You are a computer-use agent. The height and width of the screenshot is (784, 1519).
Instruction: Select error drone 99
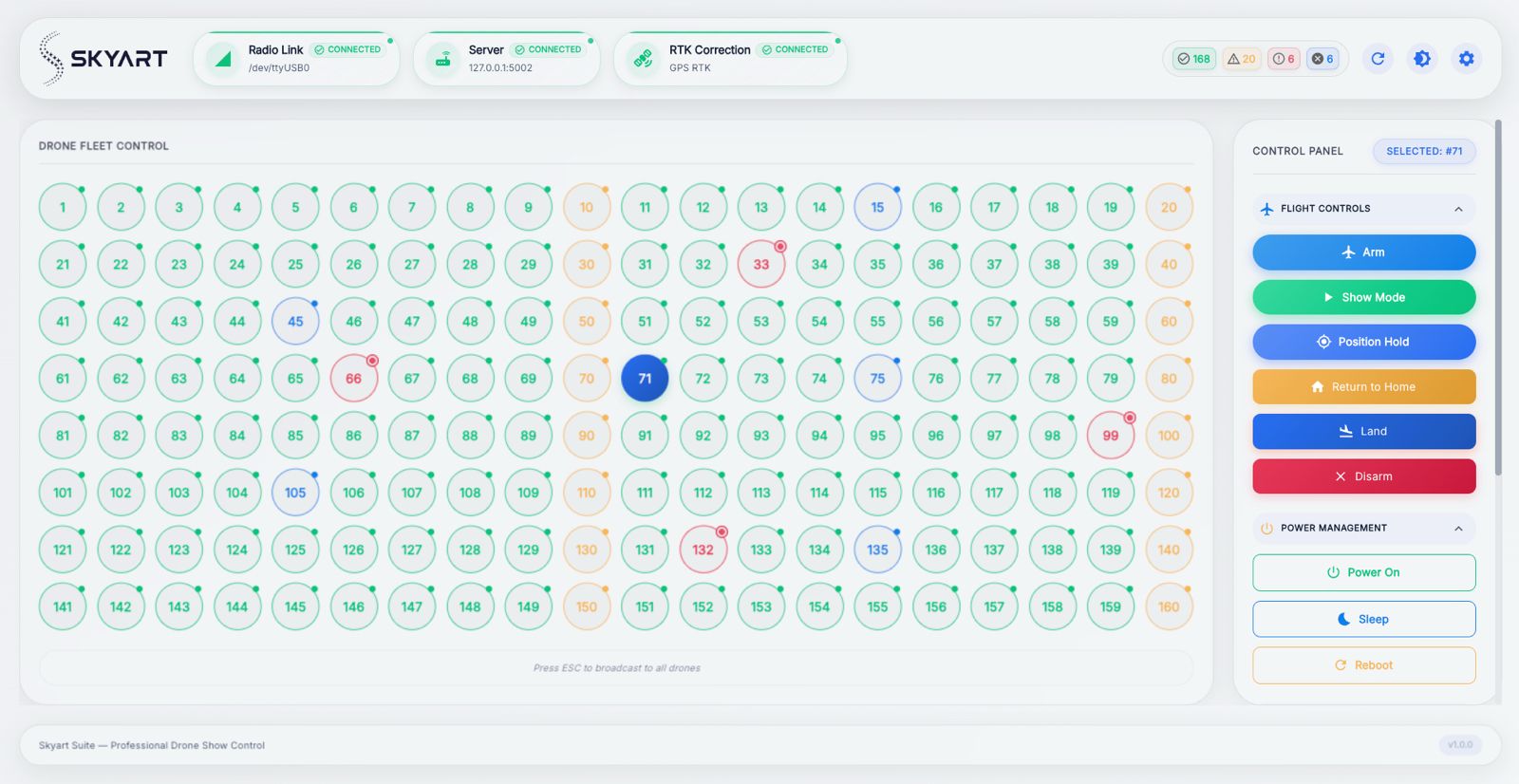pyautogui.click(x=1111, y=436)
